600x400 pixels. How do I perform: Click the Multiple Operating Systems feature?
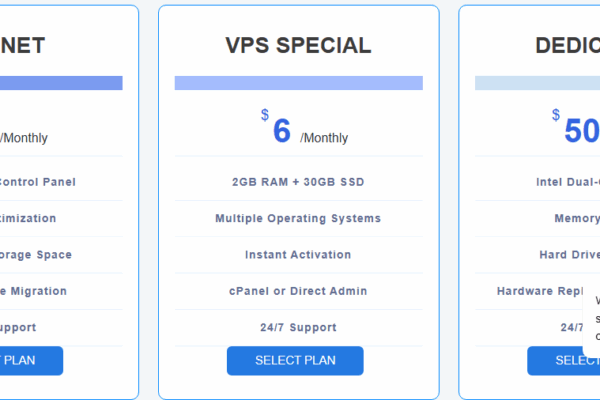pos(298,218)
